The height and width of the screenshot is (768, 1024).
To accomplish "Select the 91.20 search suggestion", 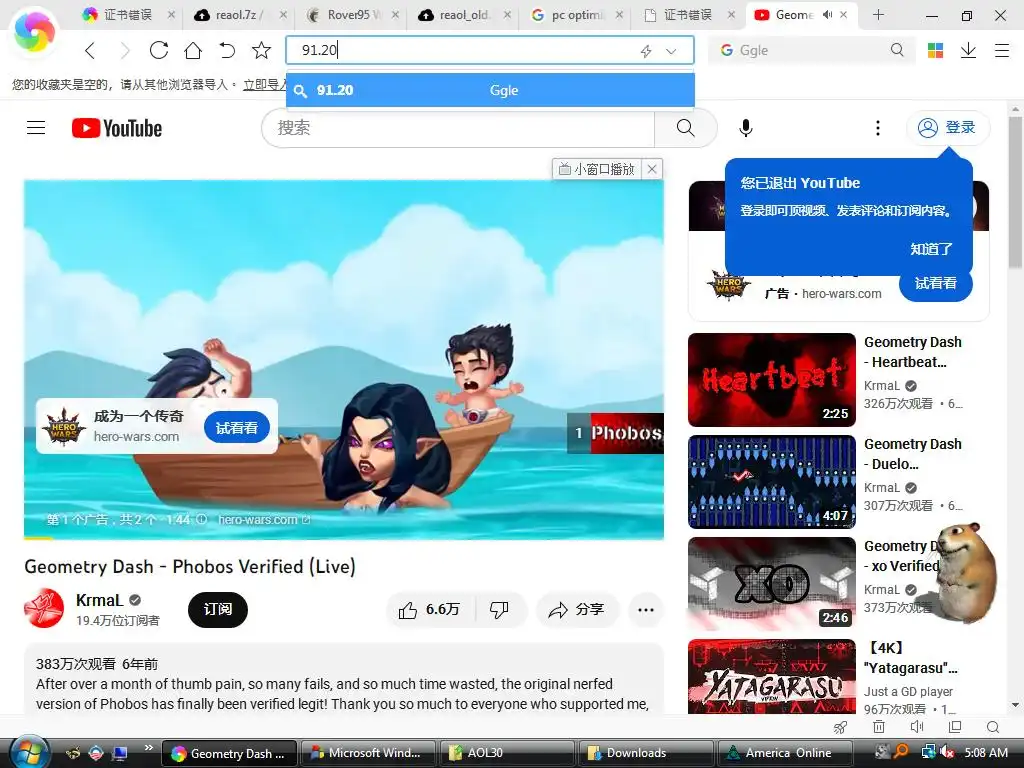I will tap(490, 90).
